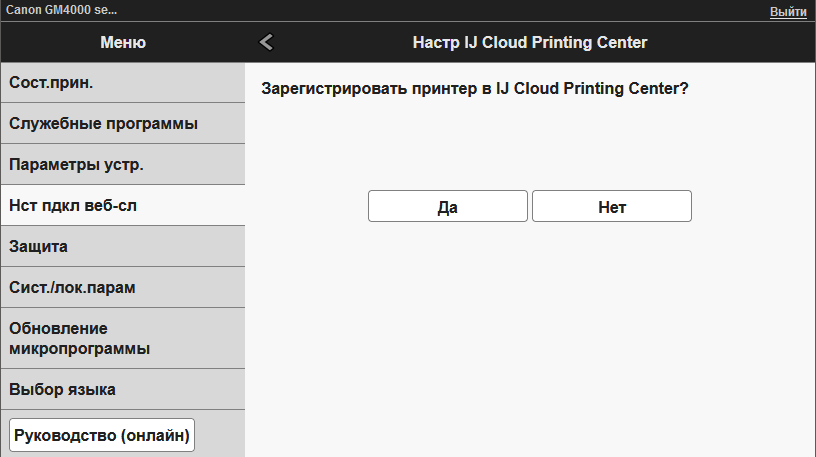Click the Выйти logout link

coord(788,11)
